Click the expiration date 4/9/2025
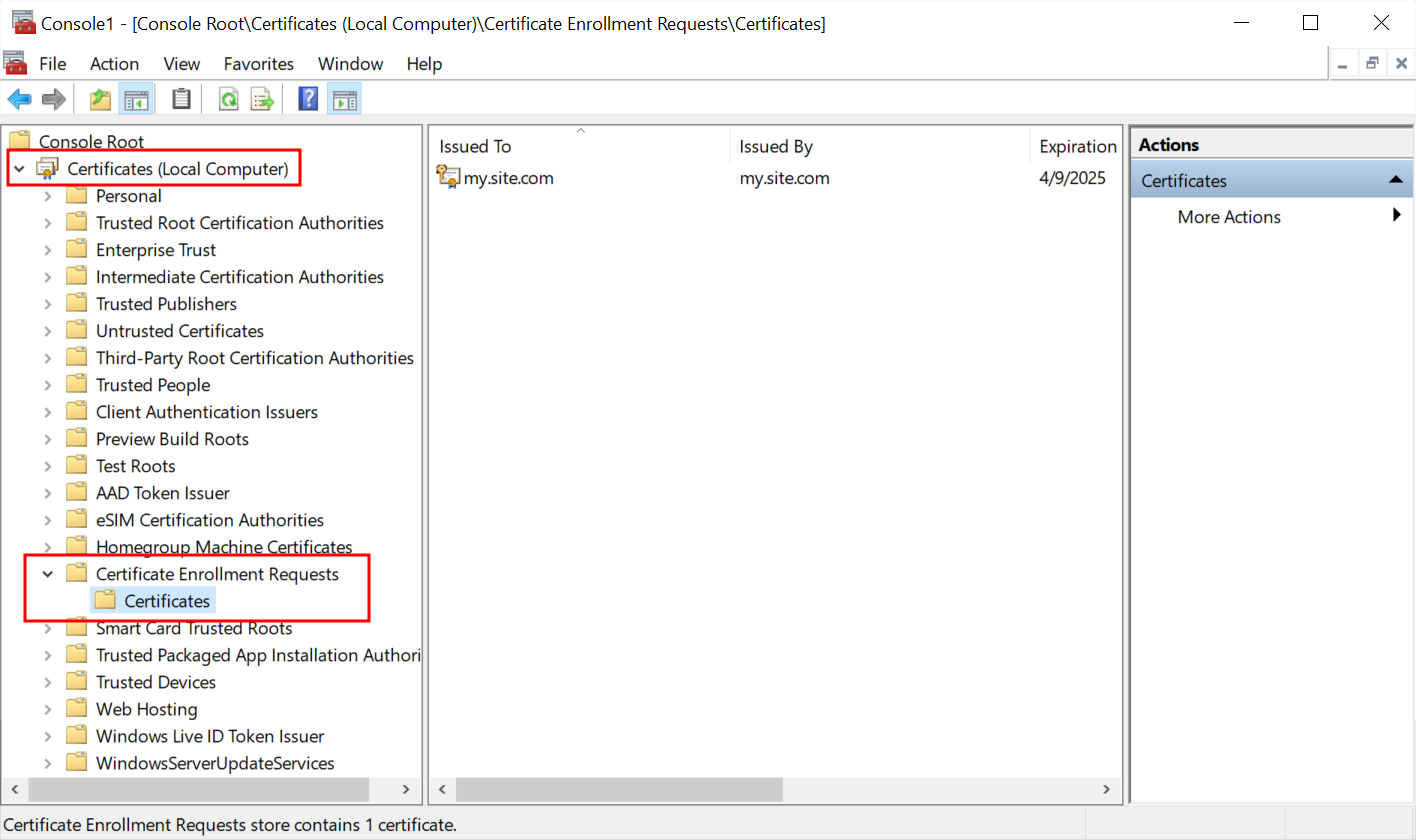 (1073, 178)
